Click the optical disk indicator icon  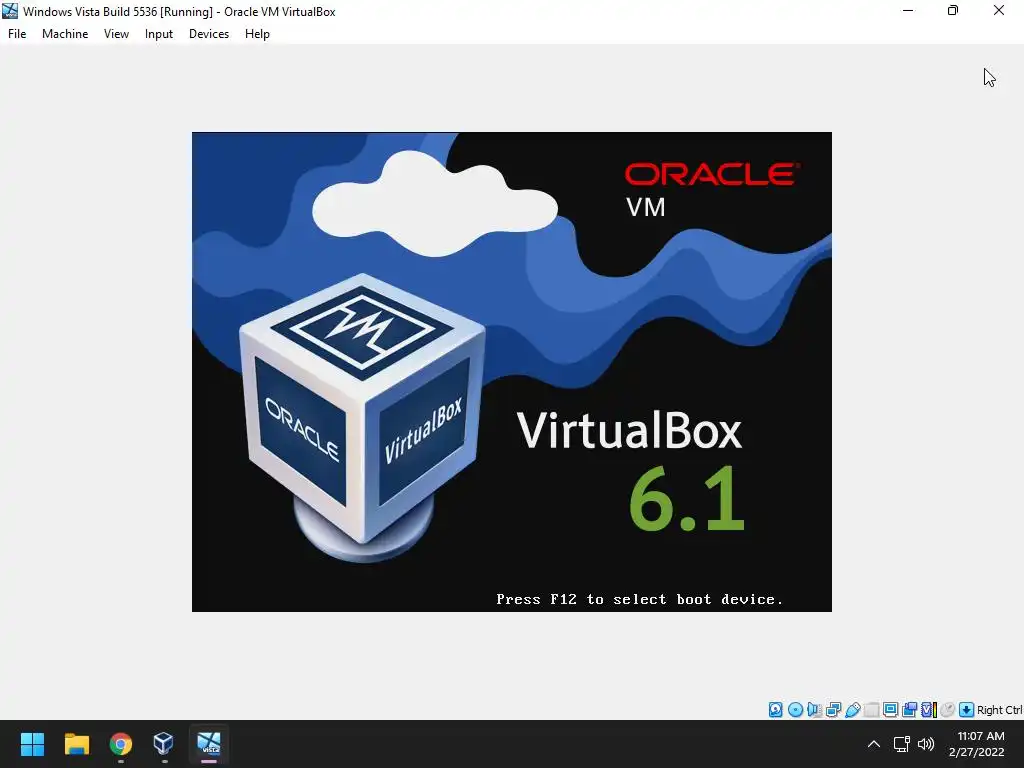pos(795,710)
